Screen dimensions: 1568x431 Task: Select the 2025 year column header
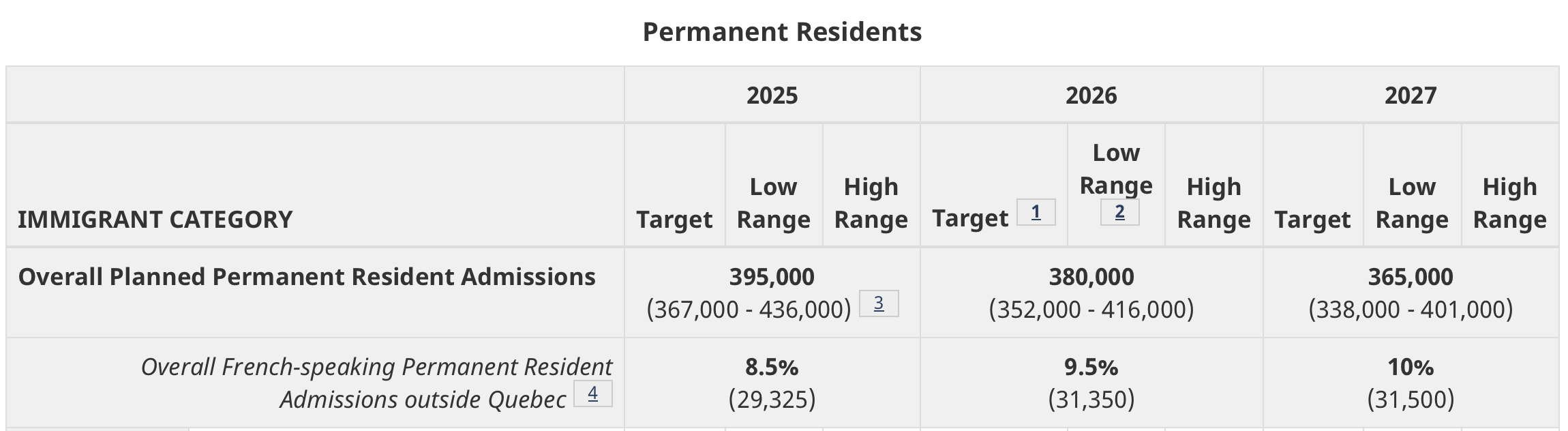pyautogui.click(x=772, y=95)
